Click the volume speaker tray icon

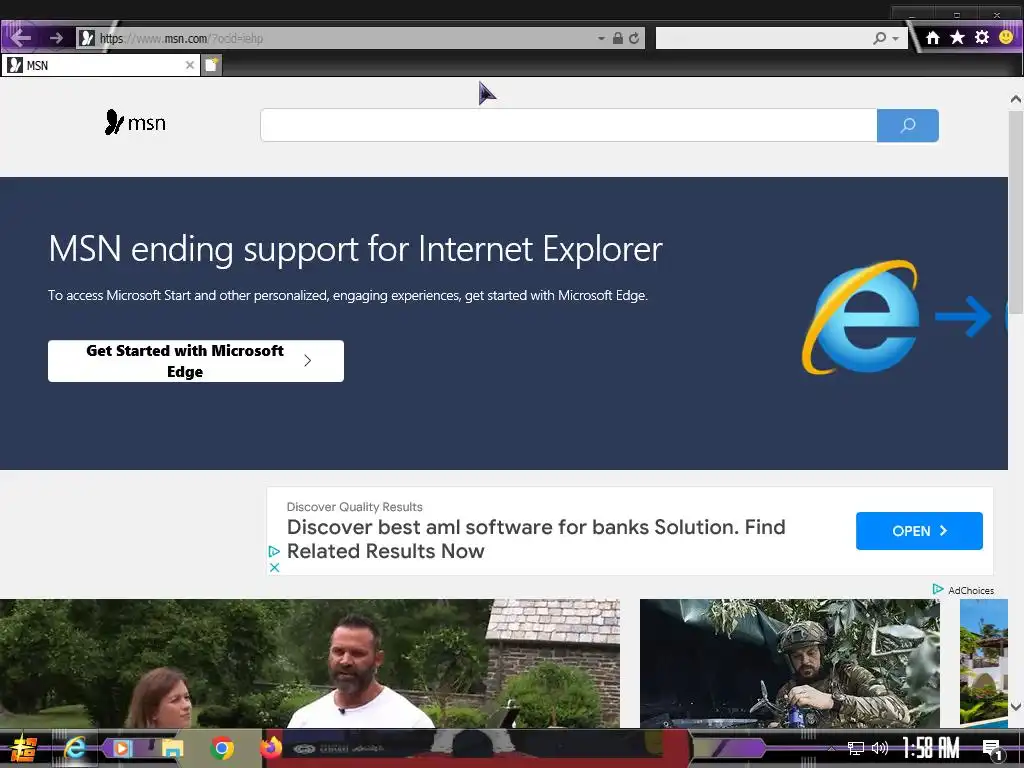coord(880,748)
